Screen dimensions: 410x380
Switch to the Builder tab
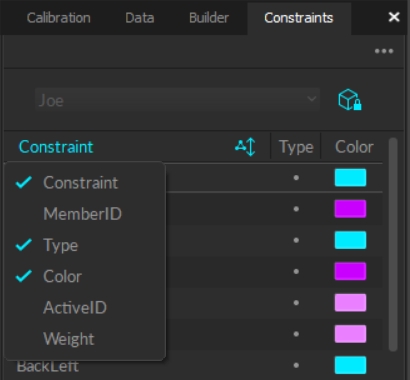tap(209, 18)
